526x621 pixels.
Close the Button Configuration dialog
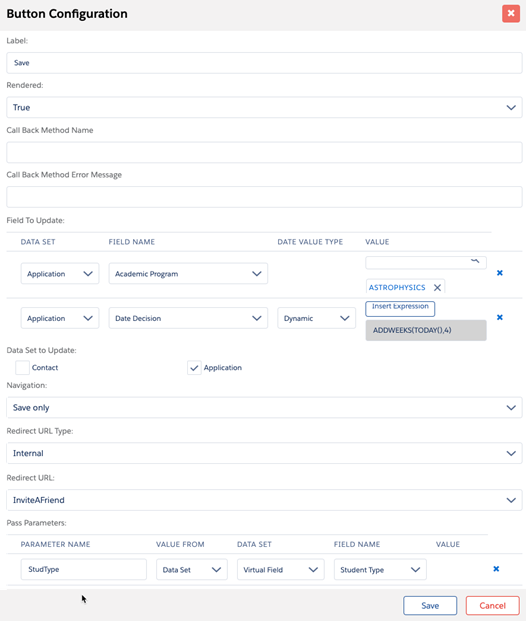pos(511,13)
